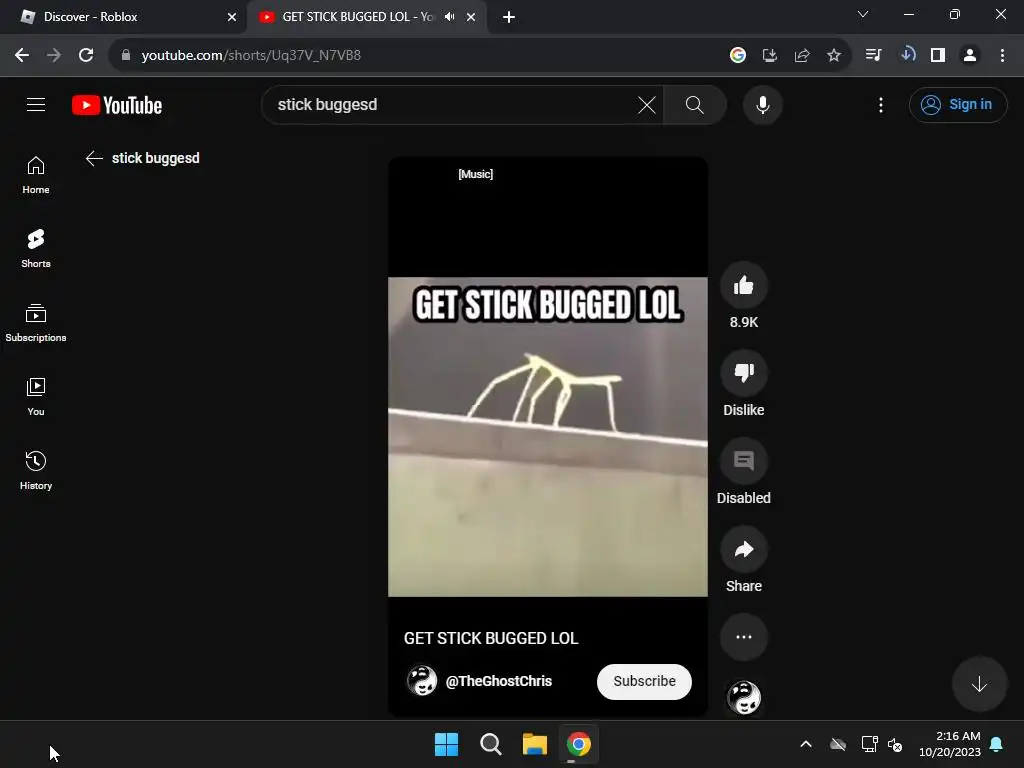Go to YouTube home via logo
This screenshot has width=1024, height=768.
coord(117,105)
